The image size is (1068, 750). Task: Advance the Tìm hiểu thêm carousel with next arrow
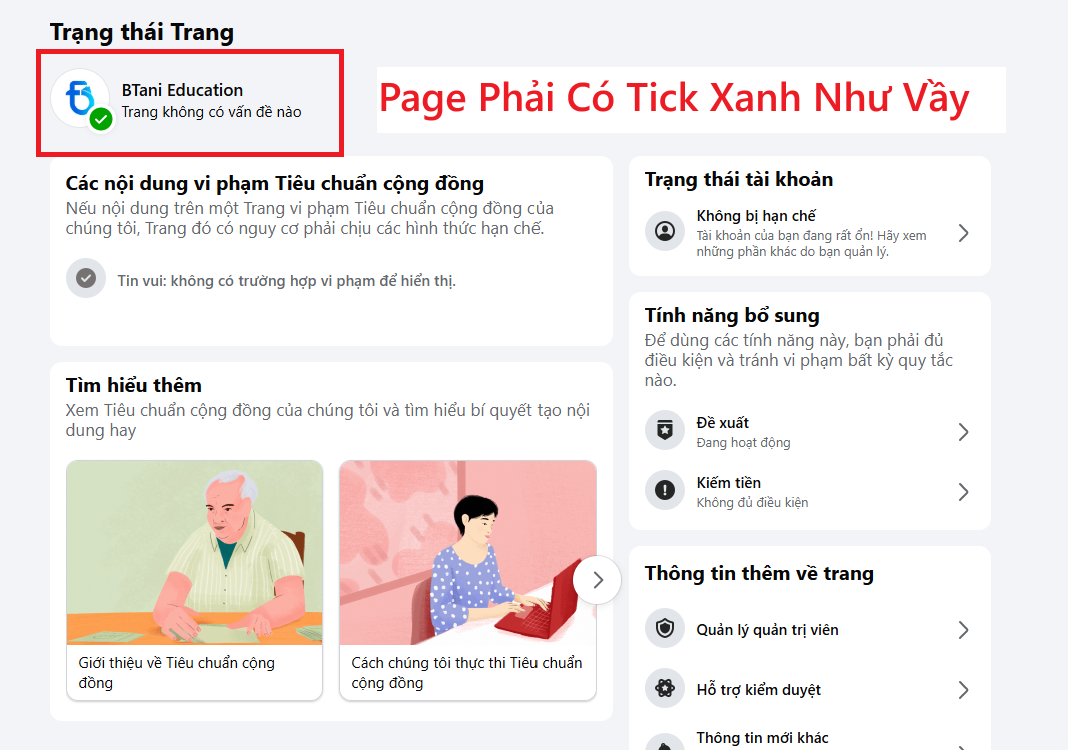pyautogui.click(x=597, y=580)
